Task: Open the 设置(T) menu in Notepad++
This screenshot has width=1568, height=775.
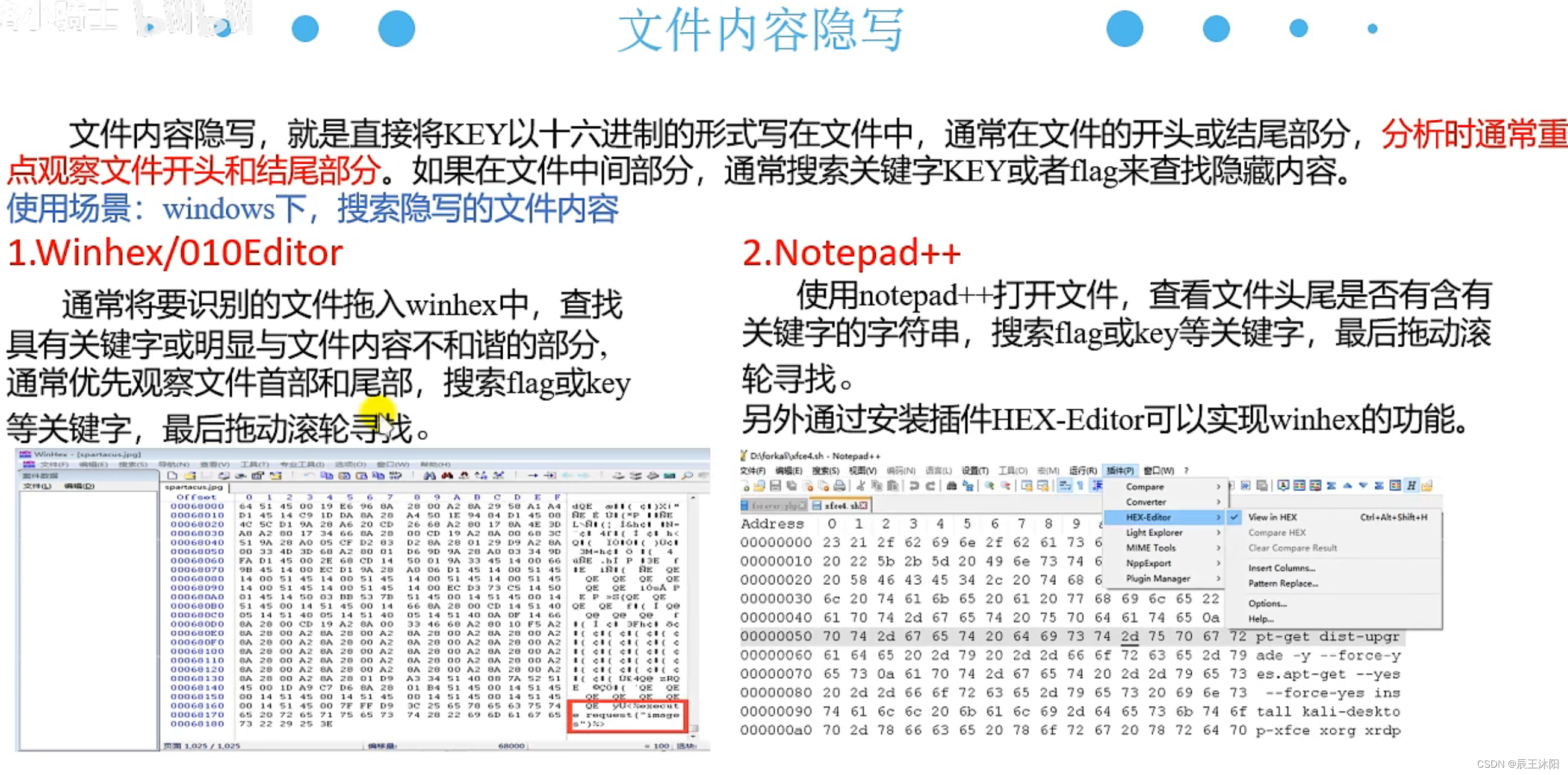Action: (x=976, y=471)
